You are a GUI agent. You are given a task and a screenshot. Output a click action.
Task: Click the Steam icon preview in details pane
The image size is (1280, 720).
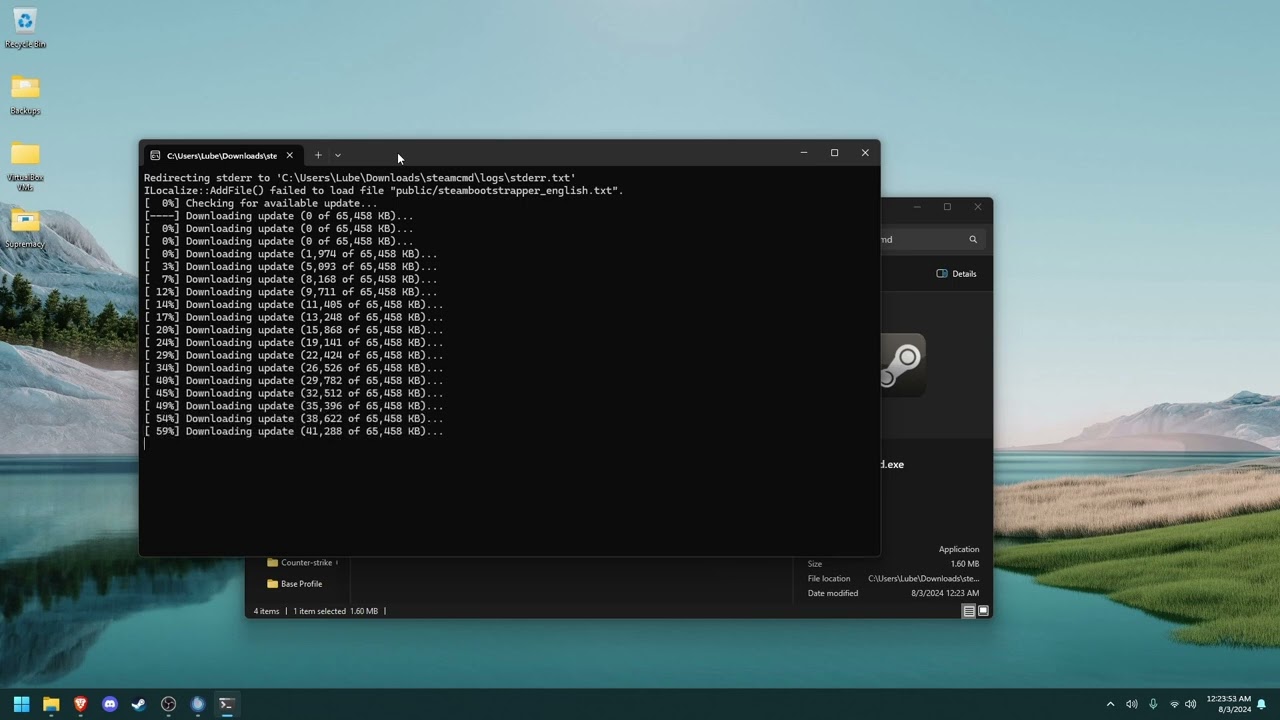coord(902,365)
